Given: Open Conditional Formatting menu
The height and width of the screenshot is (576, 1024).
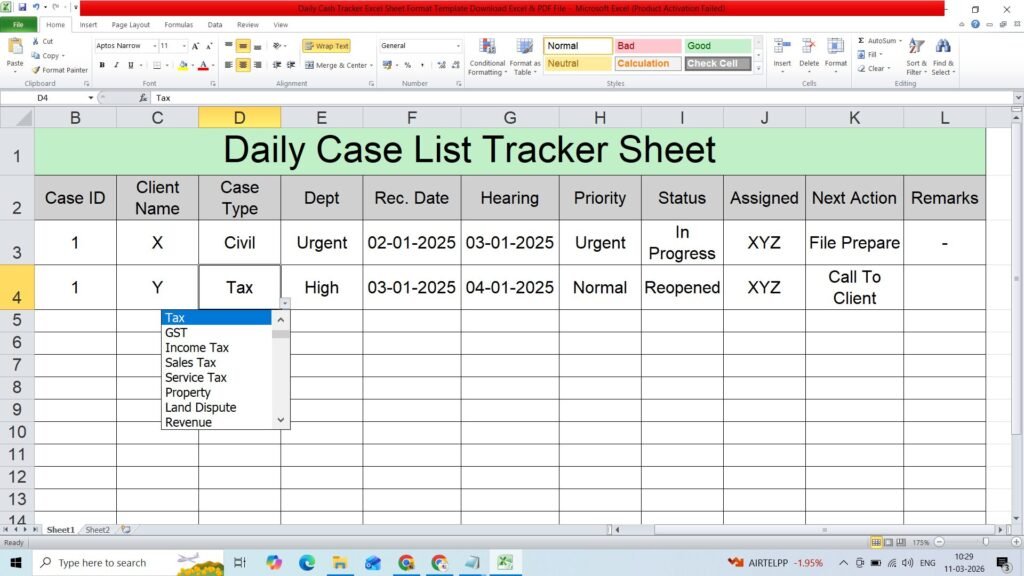Looking at the screenshot, I should (487, 57).
